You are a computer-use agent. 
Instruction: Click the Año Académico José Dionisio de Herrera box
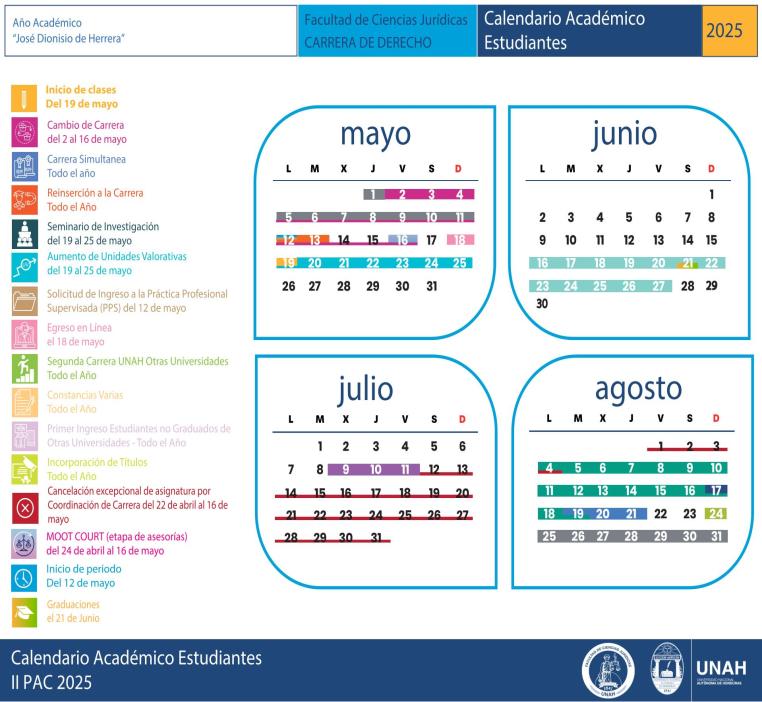[151, 31]
